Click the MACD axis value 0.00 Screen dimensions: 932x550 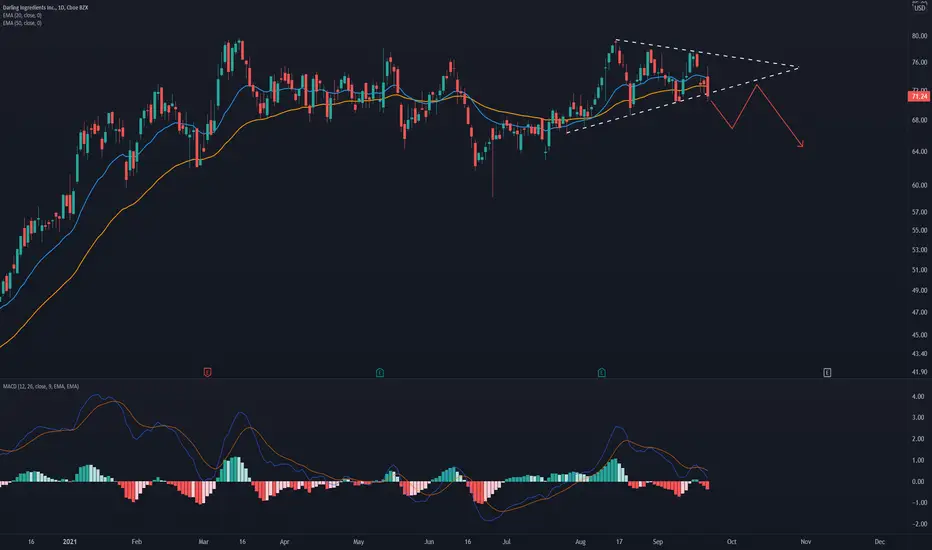[918, 482]
